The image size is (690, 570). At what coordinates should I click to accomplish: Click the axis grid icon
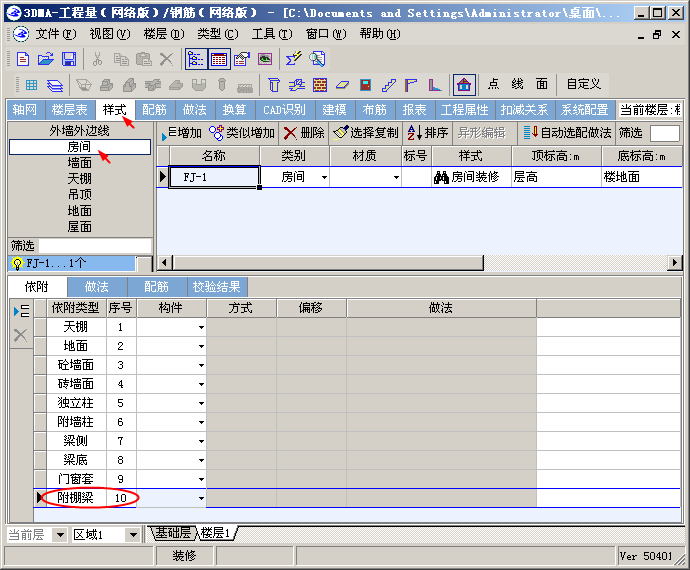click(x=31, y=85)
